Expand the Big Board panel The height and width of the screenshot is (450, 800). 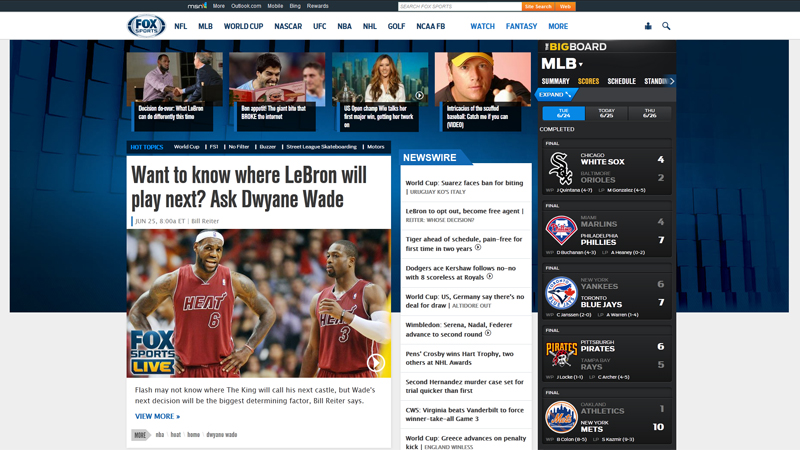(x=556, y=94)
